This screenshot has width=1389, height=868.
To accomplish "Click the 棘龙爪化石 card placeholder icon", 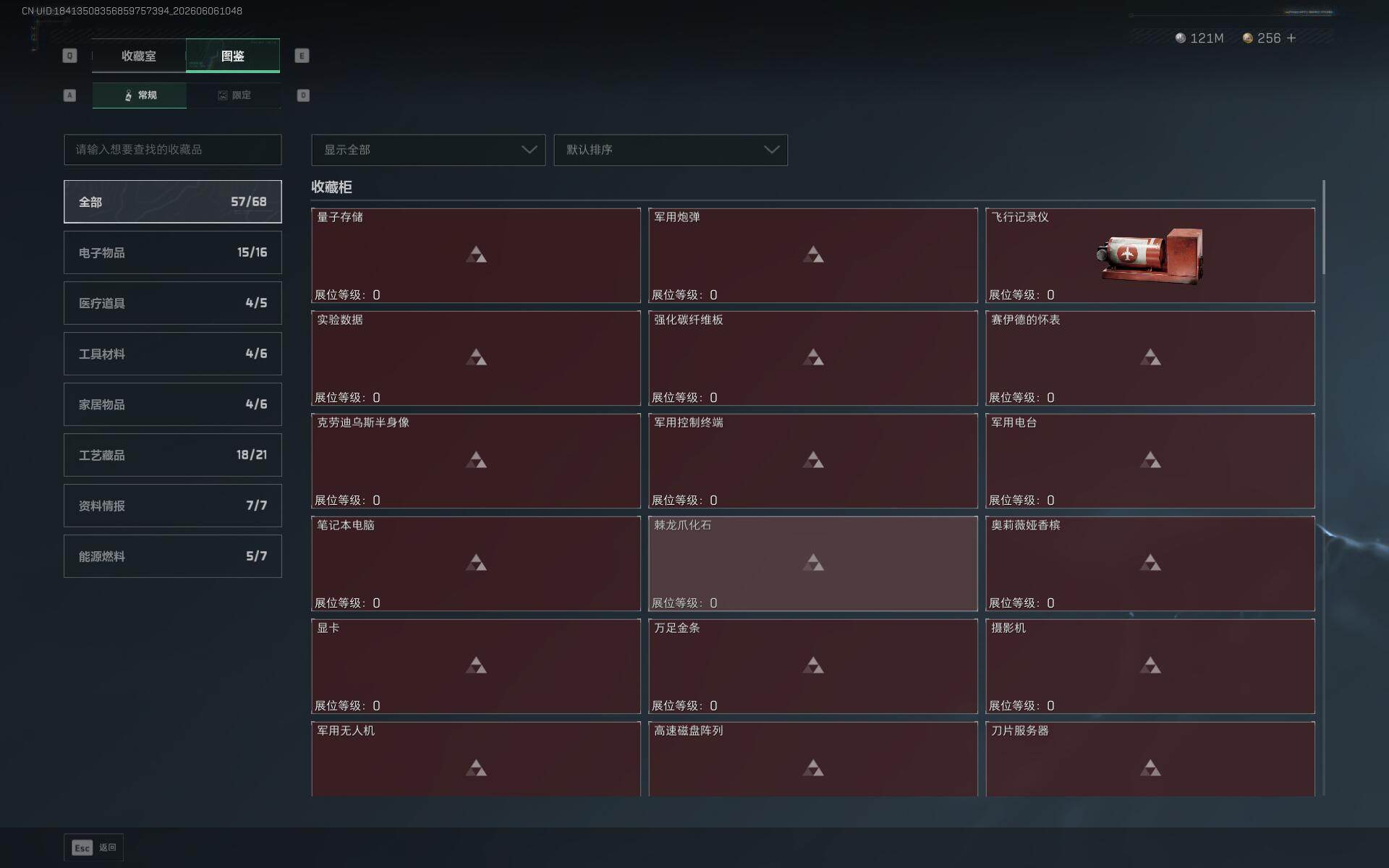I will [x=813, y=562].
